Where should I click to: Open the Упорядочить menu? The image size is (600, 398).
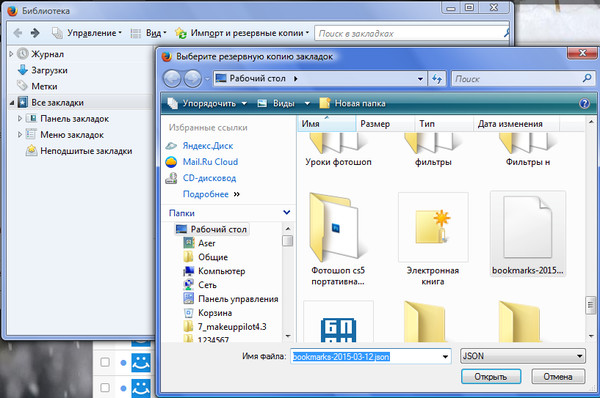(x=208, y=103)
